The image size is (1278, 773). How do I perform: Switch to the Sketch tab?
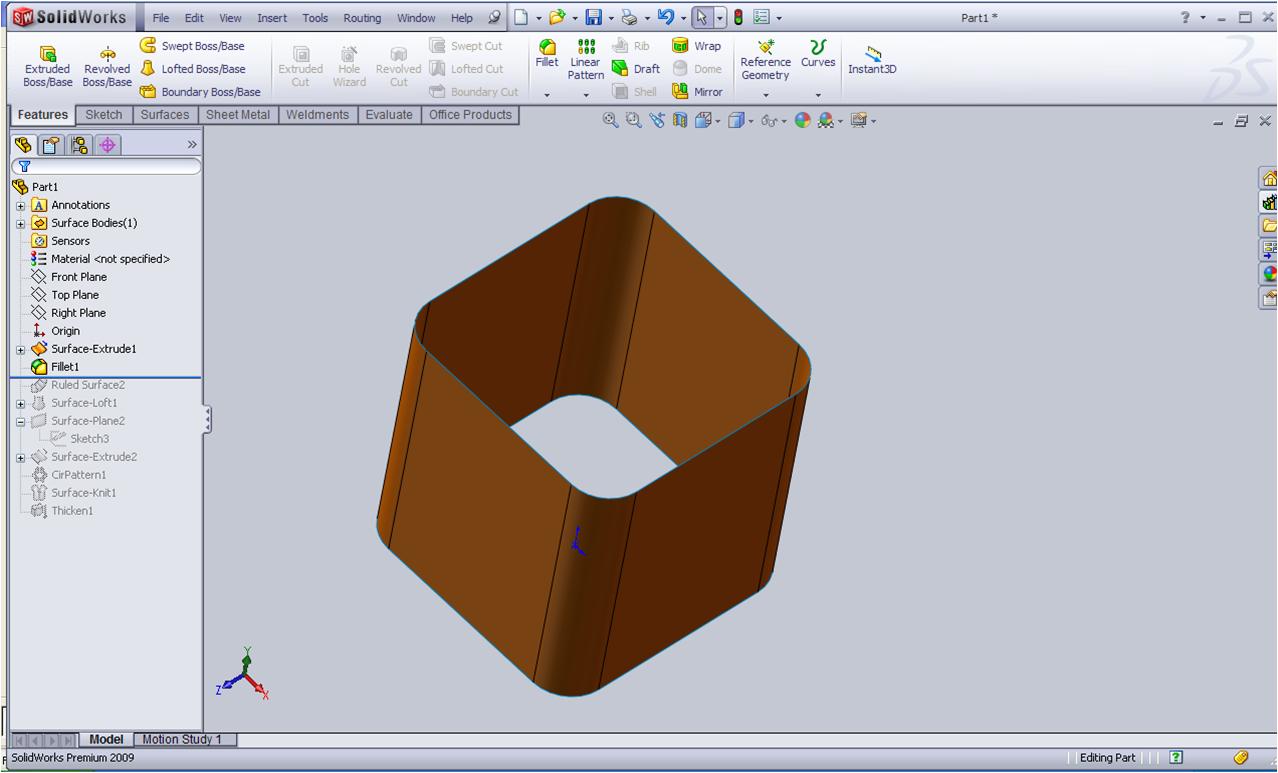pos(104,115)
